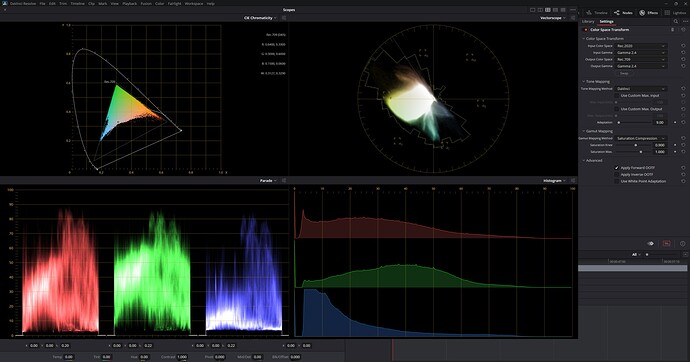Click the DaVinci Resolve app logo
690x362 pixels.
(x=5, y=4)
